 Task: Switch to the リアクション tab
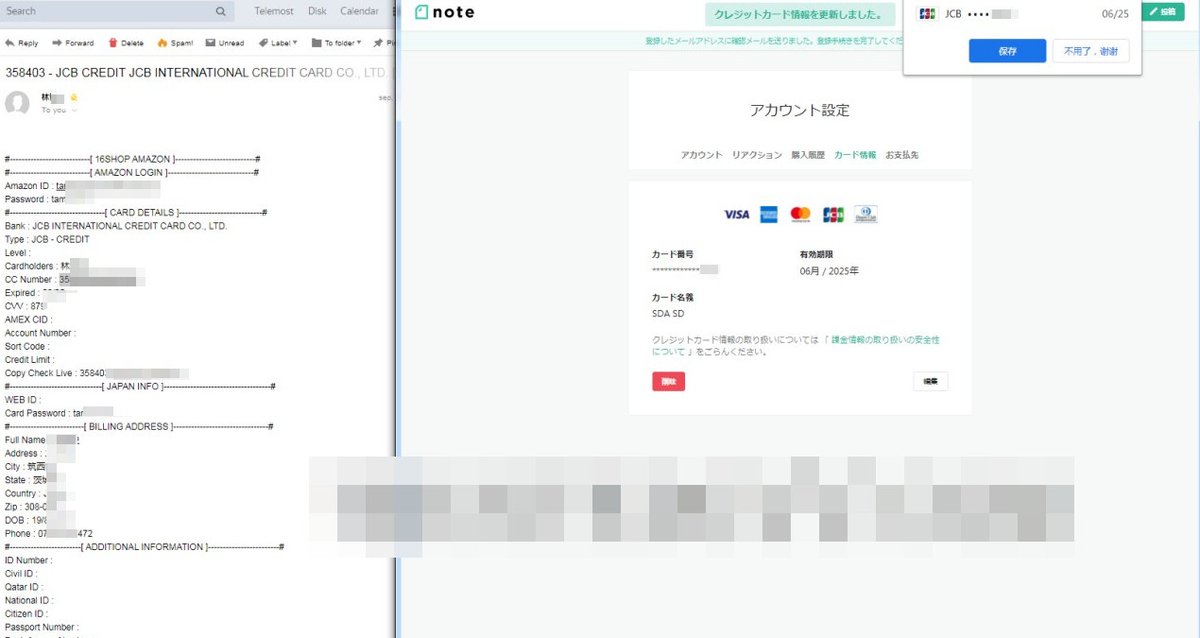756,155
